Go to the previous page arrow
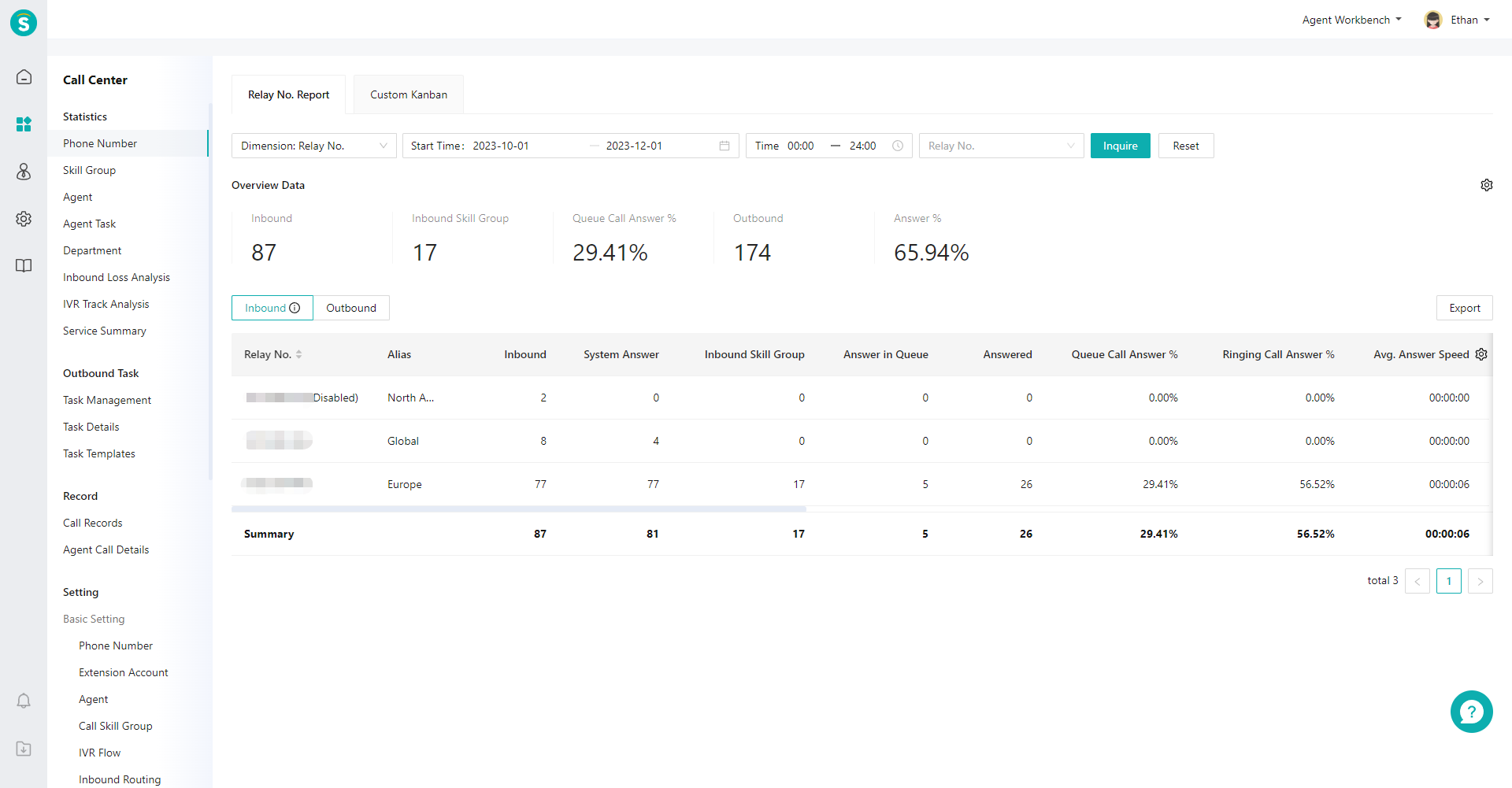 tap(1417, 581)
